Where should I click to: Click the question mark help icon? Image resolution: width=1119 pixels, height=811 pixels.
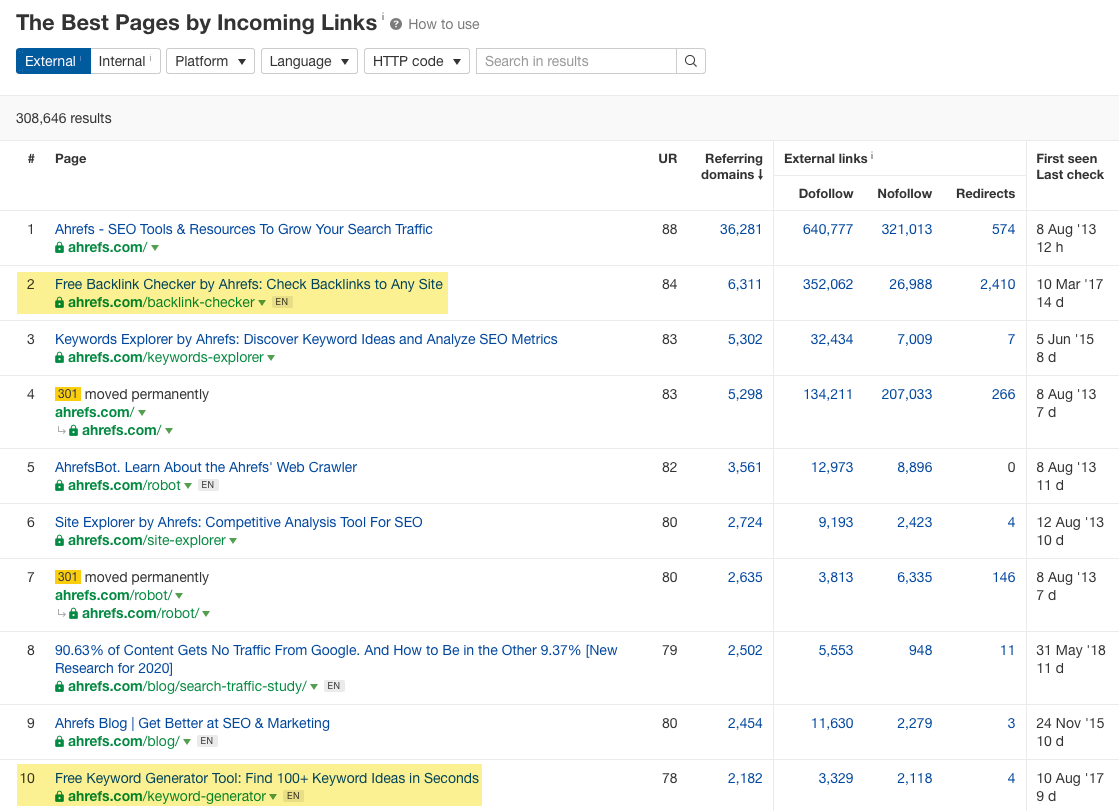point(396,24)
